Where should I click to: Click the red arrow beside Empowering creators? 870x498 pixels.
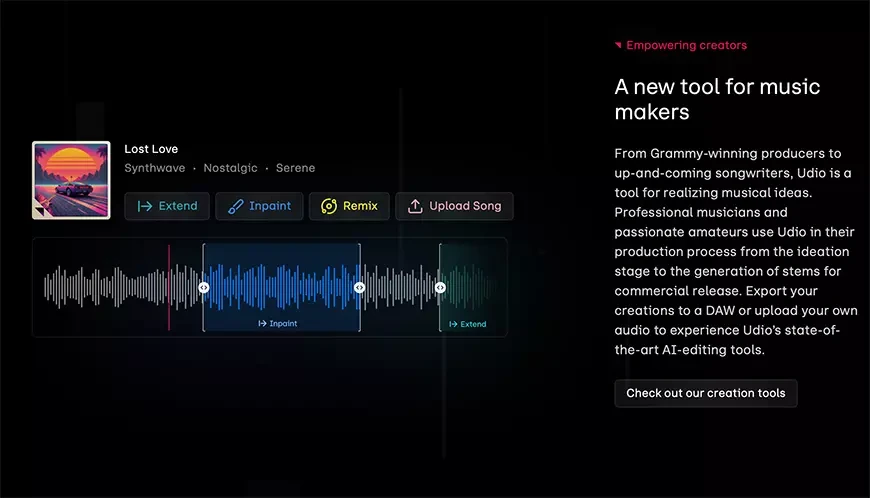(x=618, y=45)
